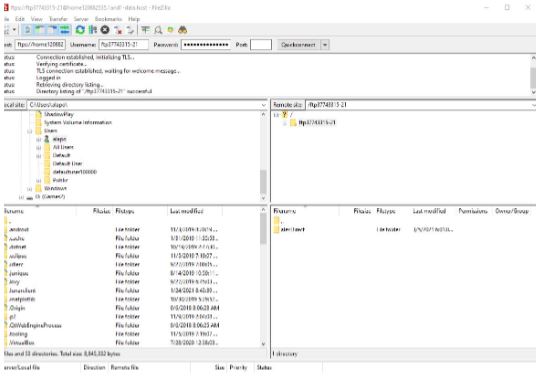Click the Direction column in transfer queue
544x379 pixels.
click(95, 368)
